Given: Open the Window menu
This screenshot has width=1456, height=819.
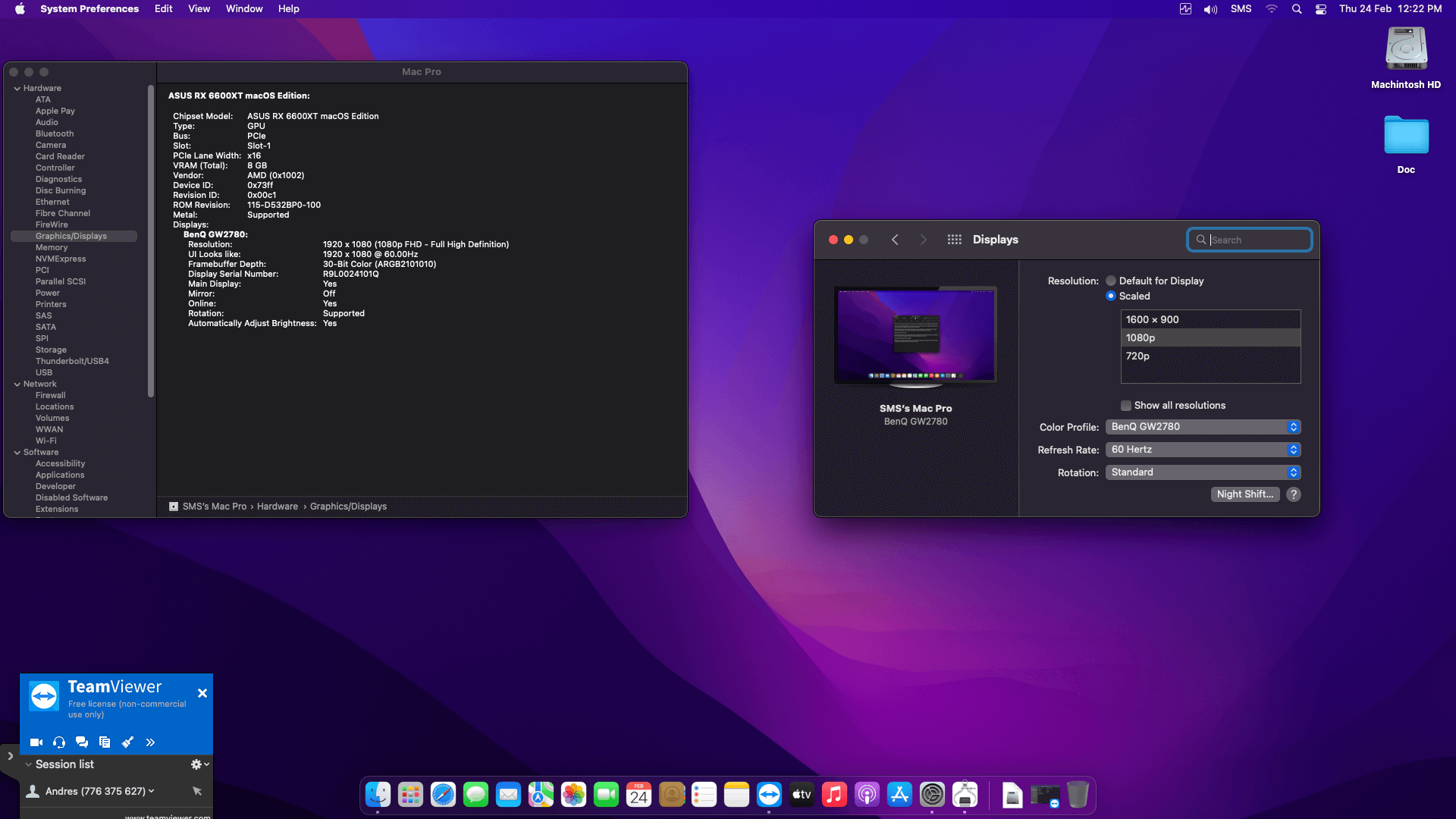Looking at the screenshot, I should coord(244,9).
